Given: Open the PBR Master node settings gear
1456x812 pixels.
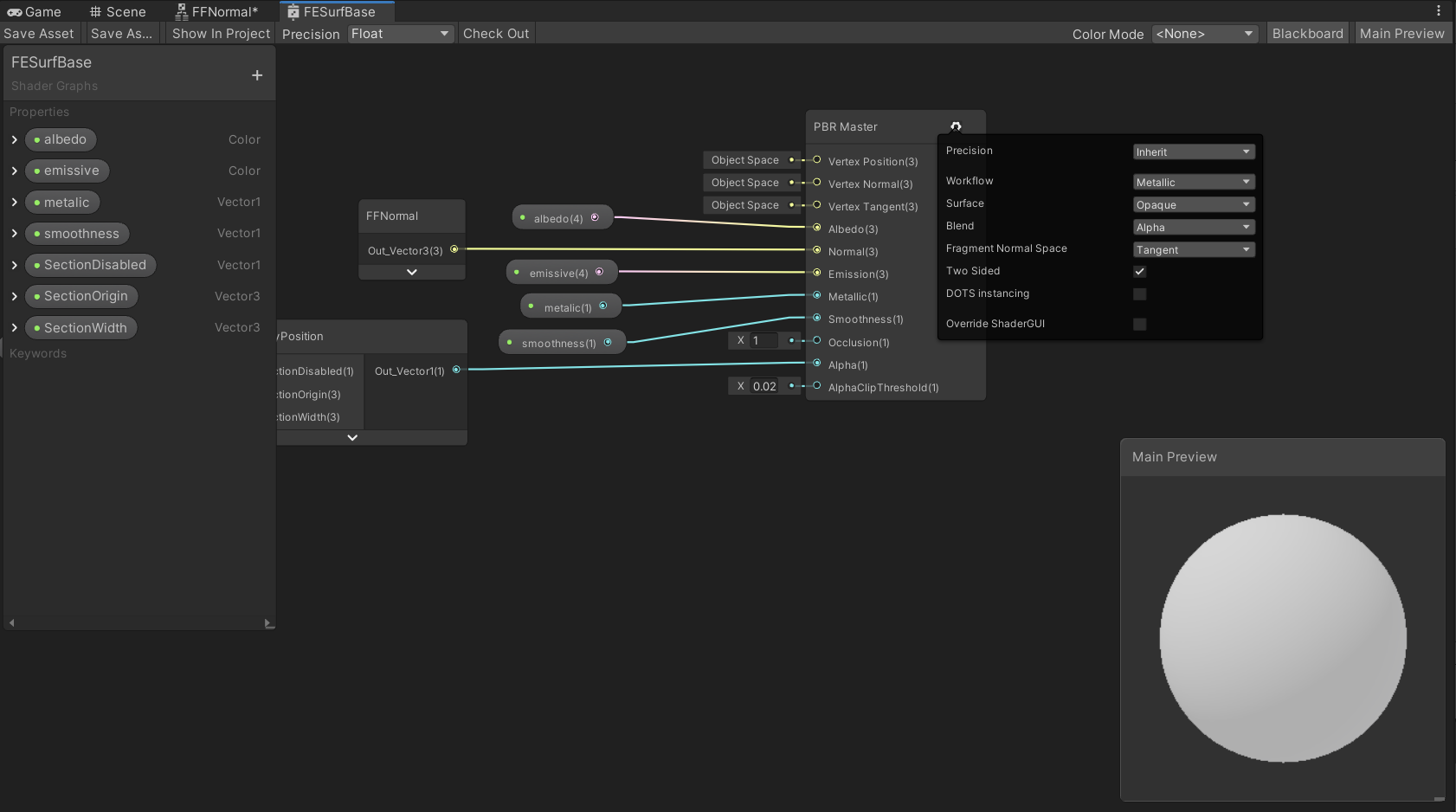Looking at the screenshot, I should coord(956,126).
